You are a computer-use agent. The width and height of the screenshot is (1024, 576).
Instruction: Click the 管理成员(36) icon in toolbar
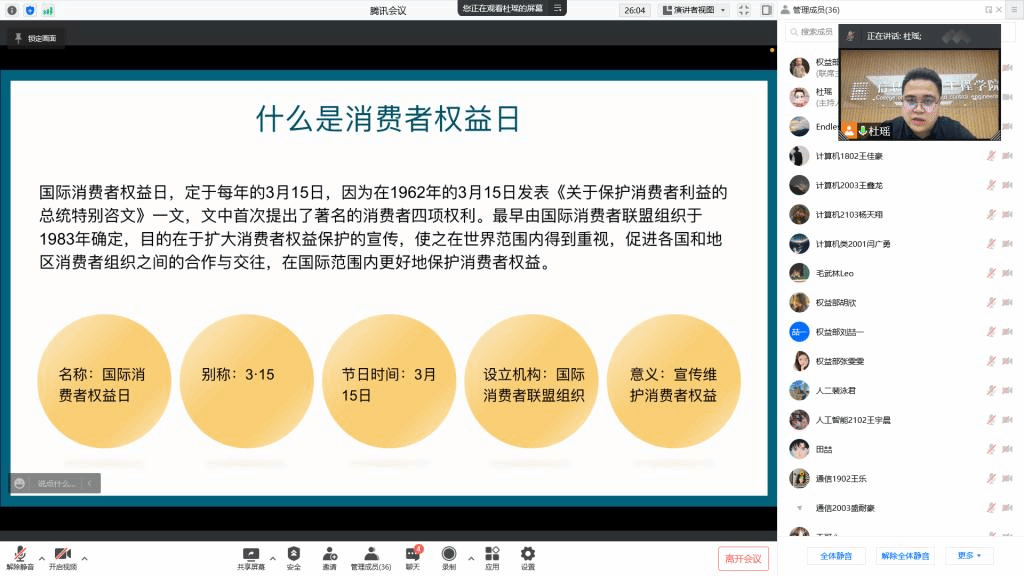click(371, 554)
